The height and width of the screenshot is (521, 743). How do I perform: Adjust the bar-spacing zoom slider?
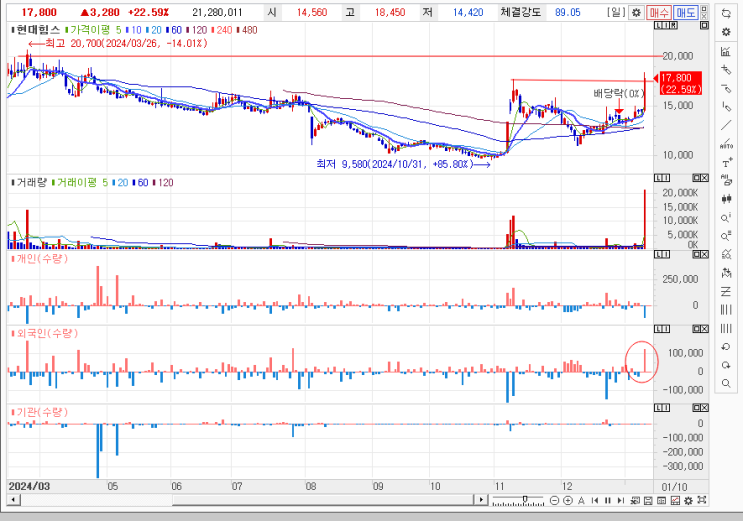[x=525, y=499]
